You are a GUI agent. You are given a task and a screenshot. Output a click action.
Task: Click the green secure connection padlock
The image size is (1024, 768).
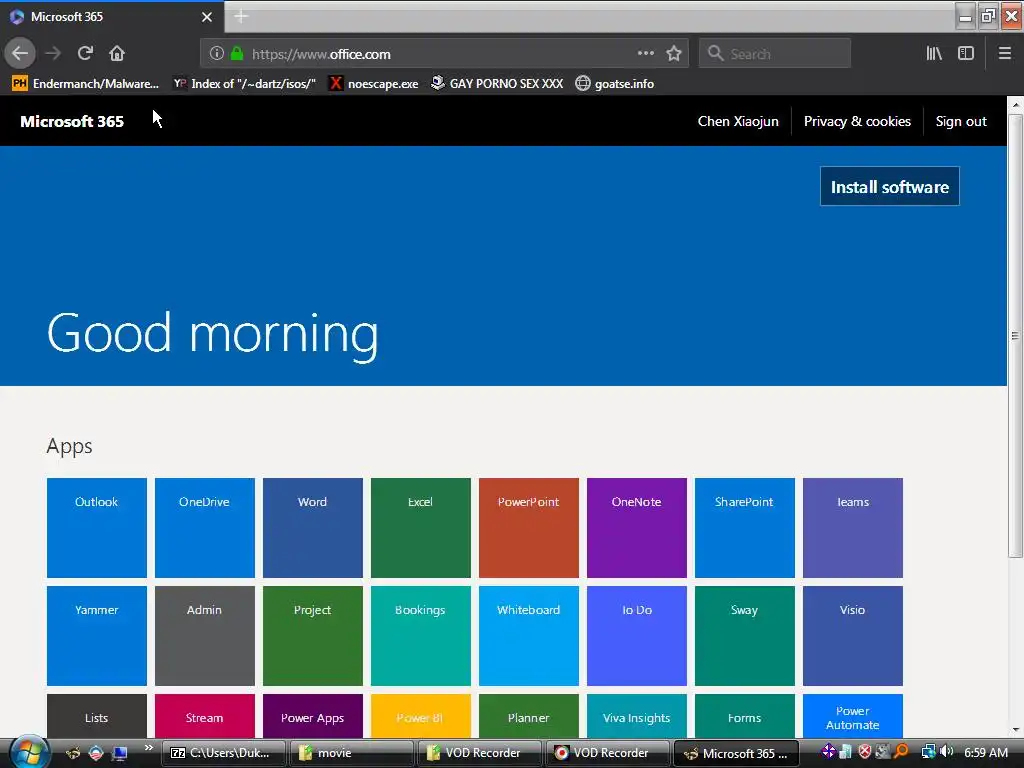(237, 54)
